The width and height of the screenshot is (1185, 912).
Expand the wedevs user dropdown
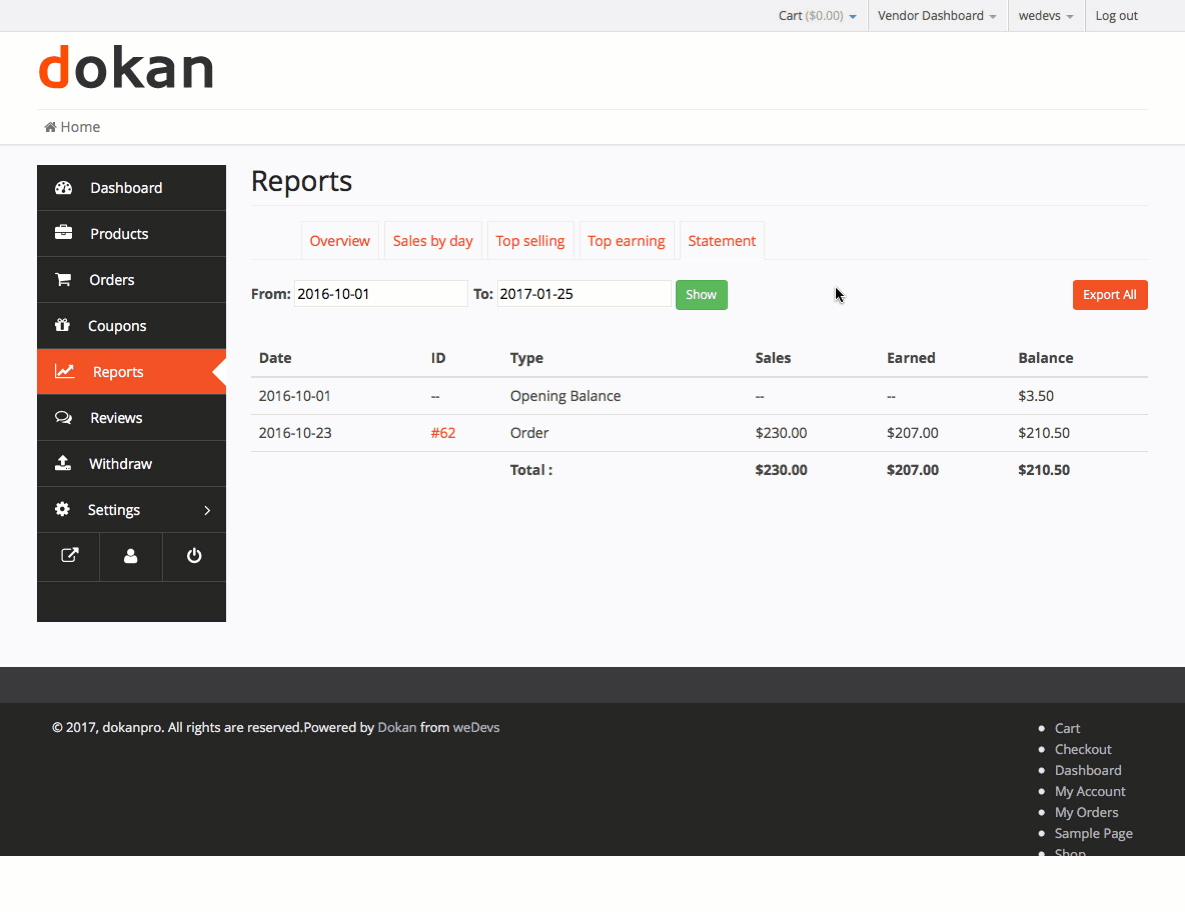click(1046, 16)
